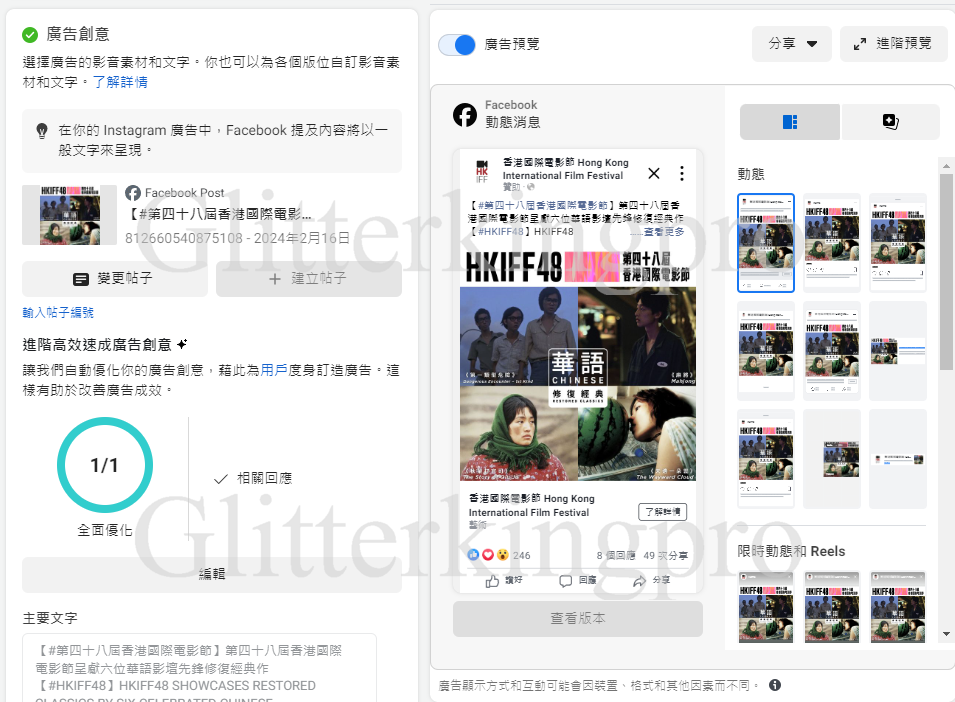The width and height of the screenshot is (955, 702).
Task: Select the wide banner placement thumbnail in second row
Action: coord(898,351)
